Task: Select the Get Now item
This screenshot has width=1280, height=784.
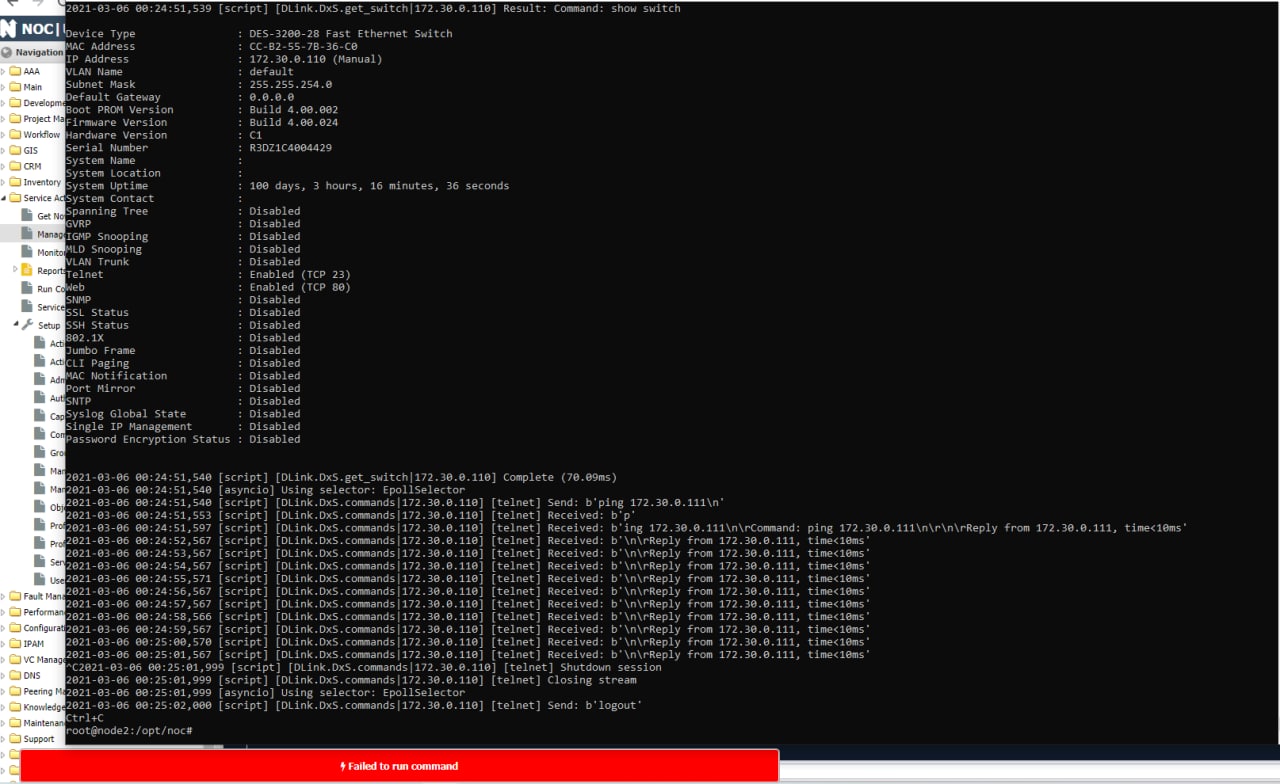Action: point(43,216)
